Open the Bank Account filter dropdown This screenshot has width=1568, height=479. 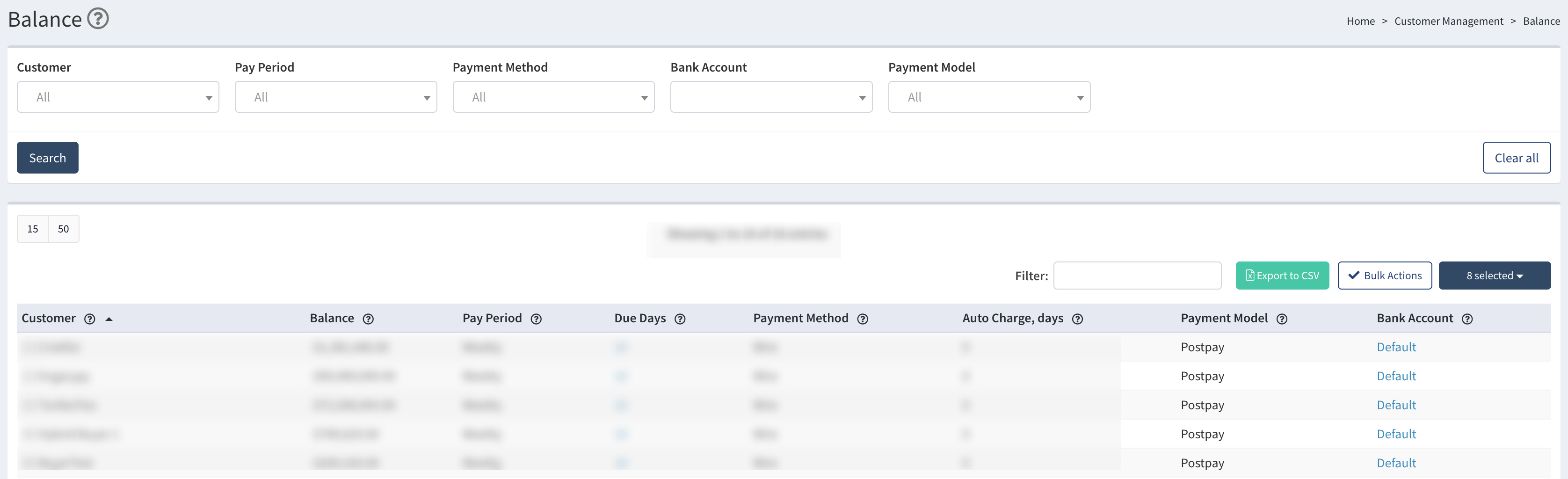click(770, 97)
